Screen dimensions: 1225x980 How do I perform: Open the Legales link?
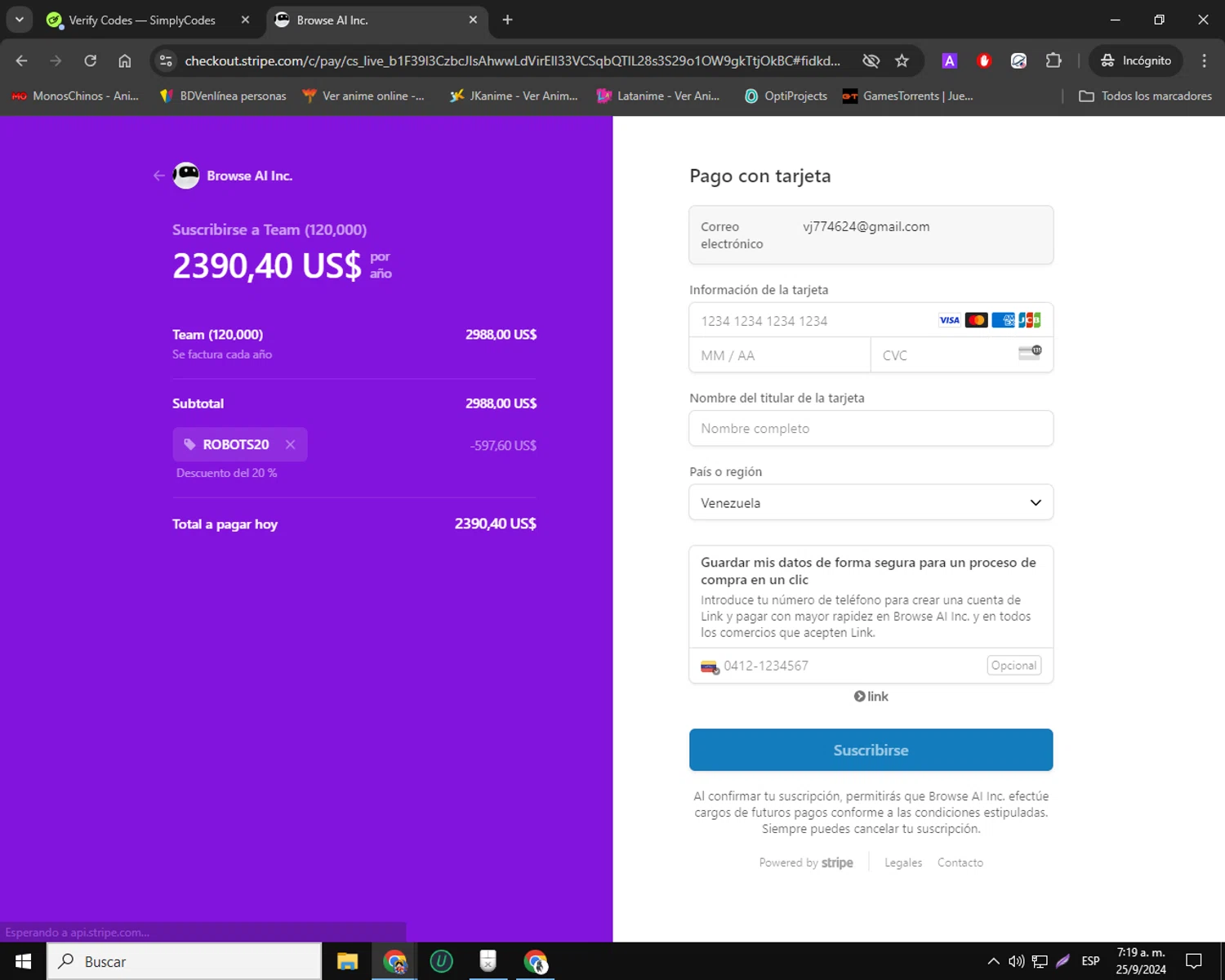pyautogui.click(x=903, y=862)
